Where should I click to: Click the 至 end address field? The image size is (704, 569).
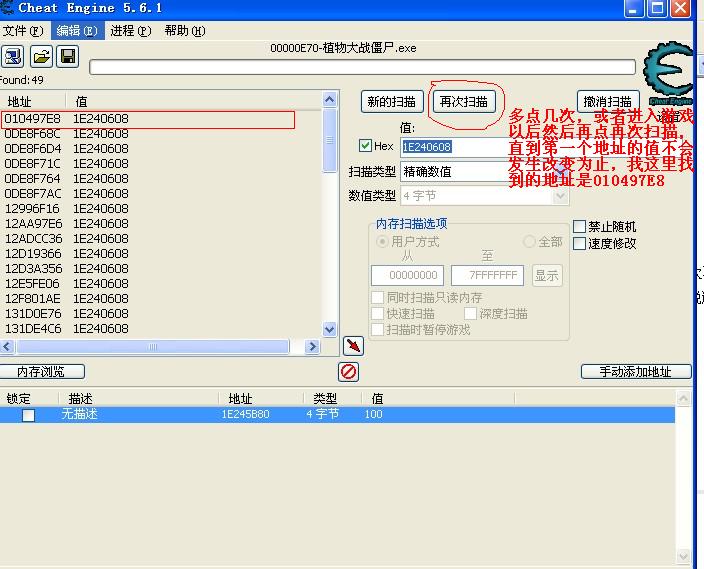[x=487, y=275]
